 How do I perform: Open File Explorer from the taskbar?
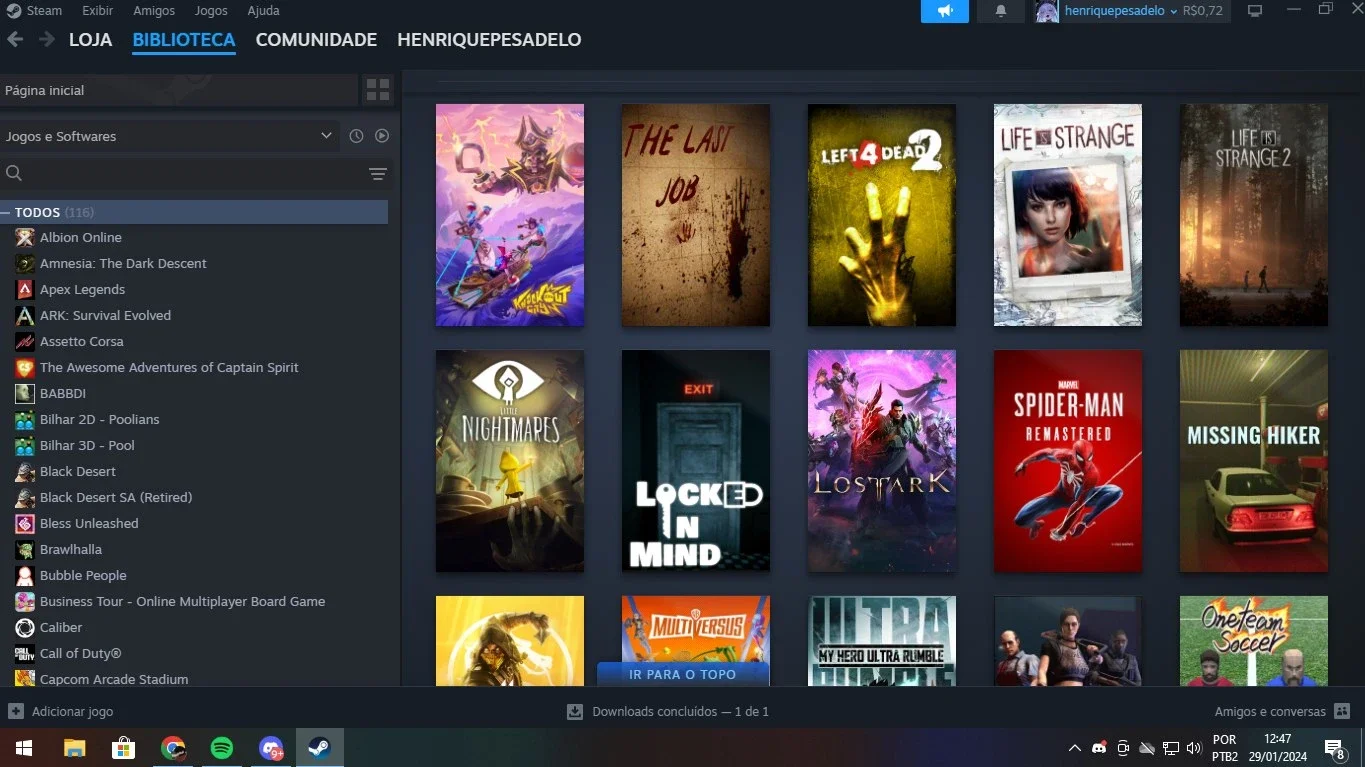tap(75, 748)
